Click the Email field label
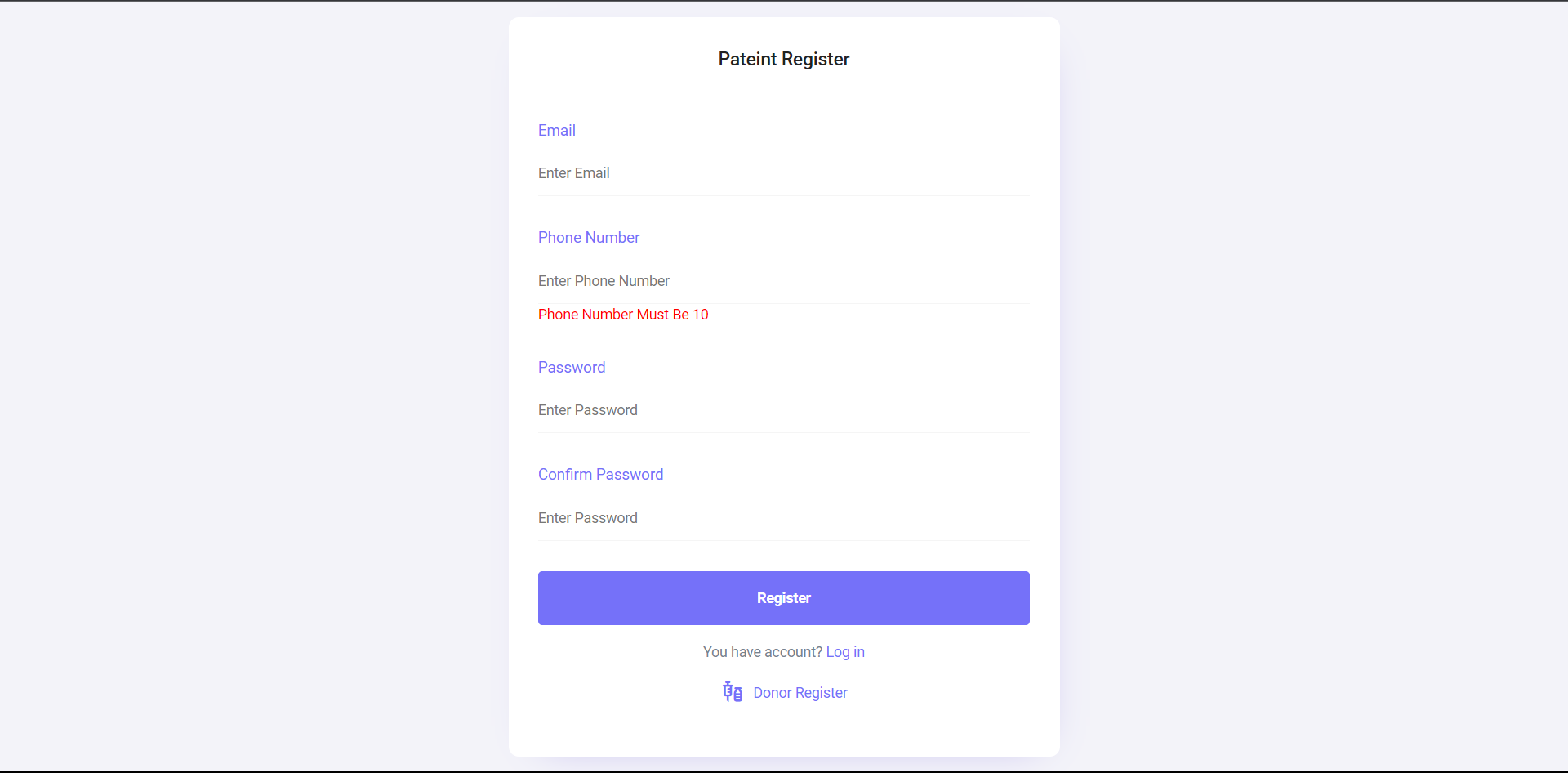 tap(556, 131)
